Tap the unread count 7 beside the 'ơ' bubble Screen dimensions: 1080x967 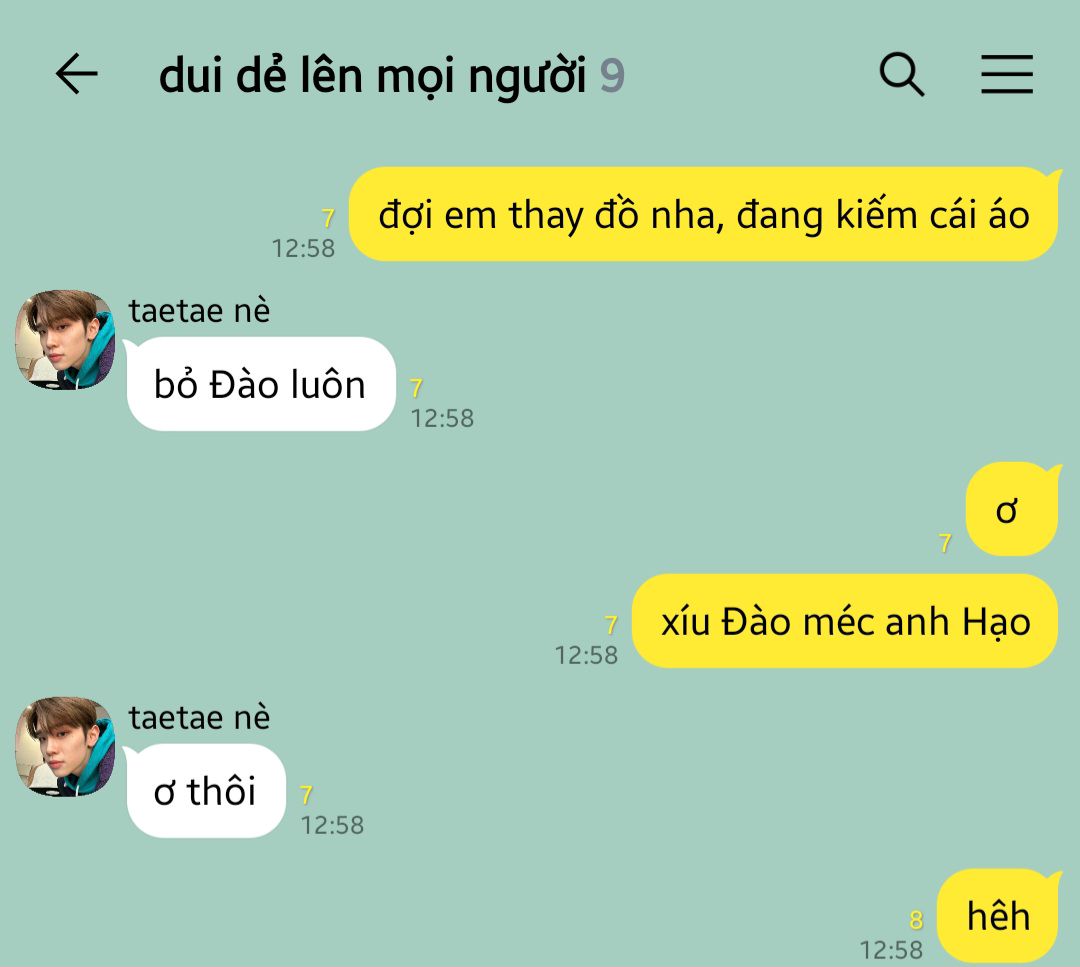tap(945, 543)
